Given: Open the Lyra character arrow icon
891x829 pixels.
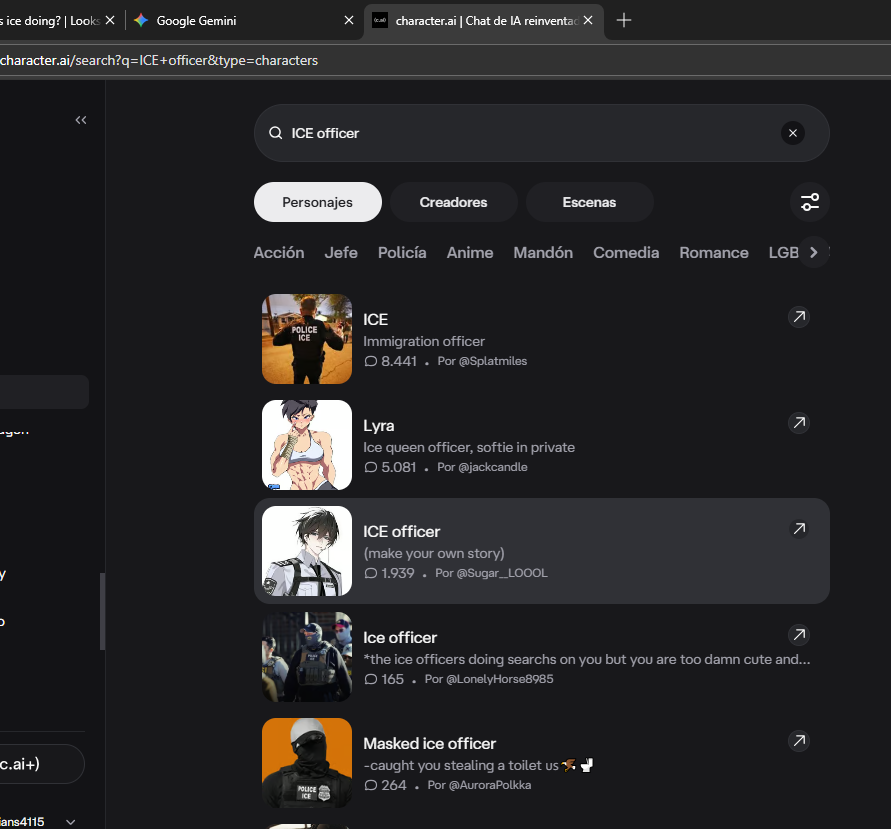Looking at the screenshot, I should pos(798,423).
